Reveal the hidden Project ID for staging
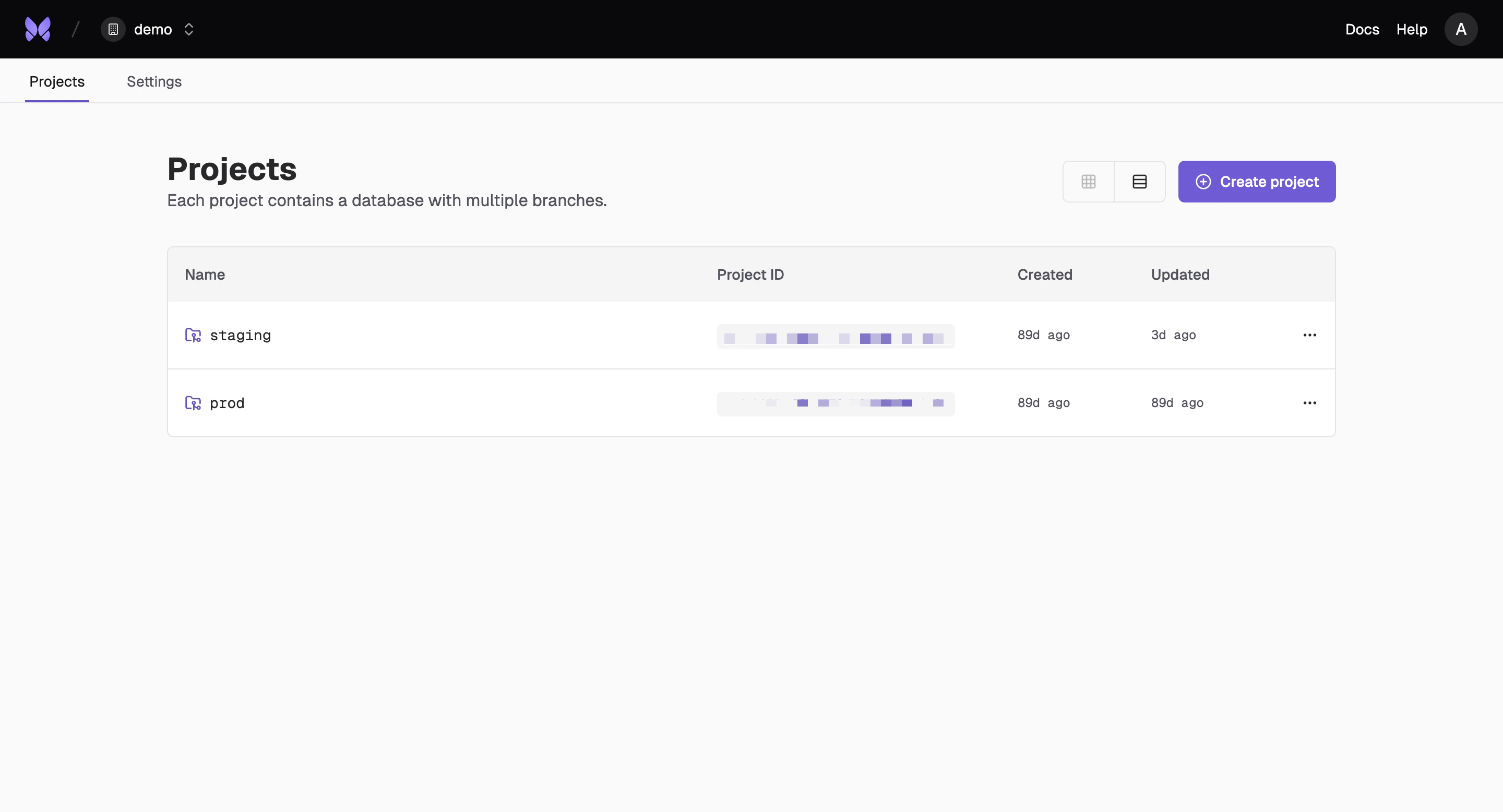1503x812 pixels. (836, 337)
